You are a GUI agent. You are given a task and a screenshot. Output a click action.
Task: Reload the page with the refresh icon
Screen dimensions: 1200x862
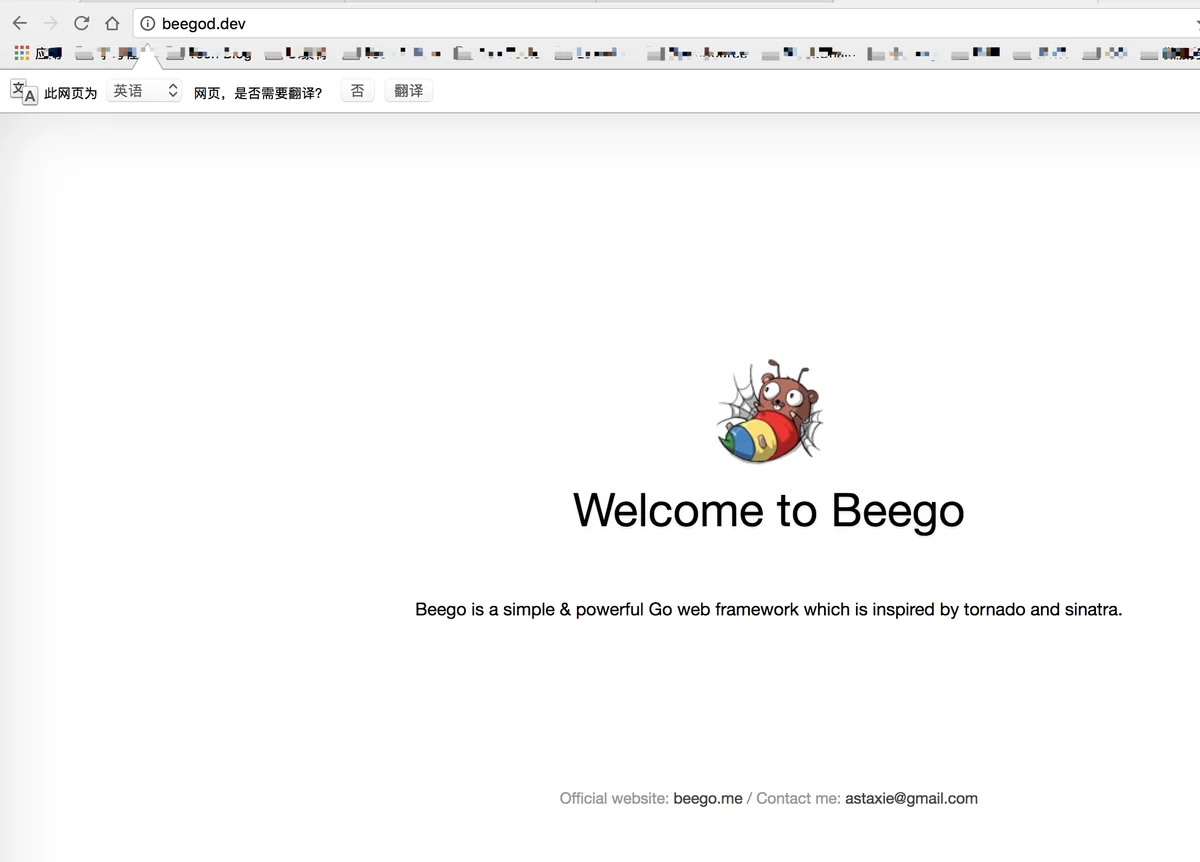(x=82, y=24)
